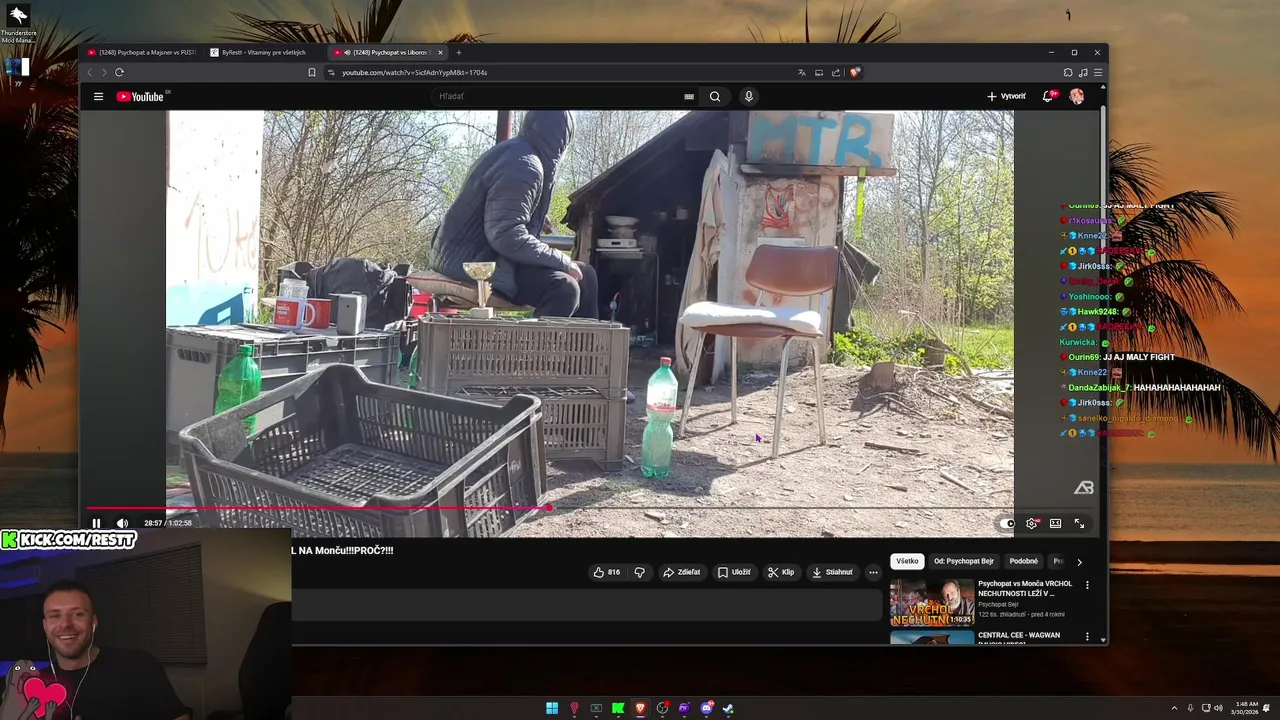Go to YouTube home via logo
The height and width of the screenshot is (720, 1280).
[140, 96]
